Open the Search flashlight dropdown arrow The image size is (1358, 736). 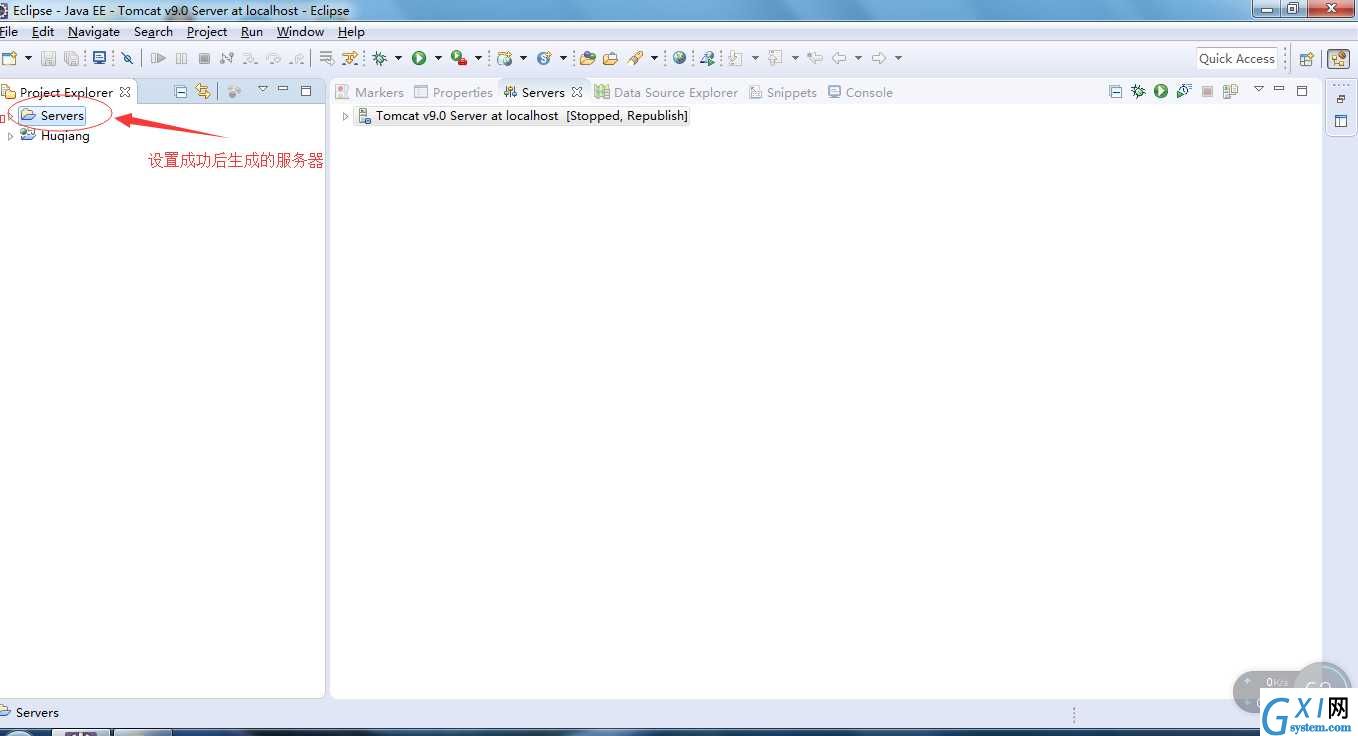654,58
